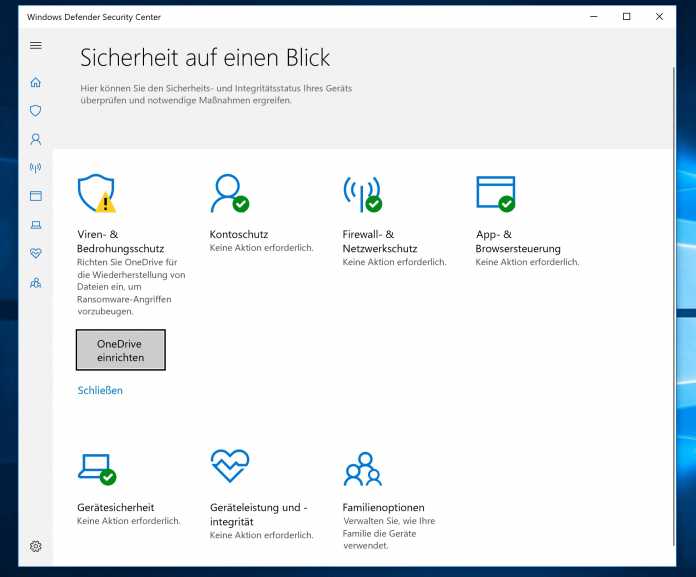
Task: Open settings gear at bottom left
Action: click(36, 546)
